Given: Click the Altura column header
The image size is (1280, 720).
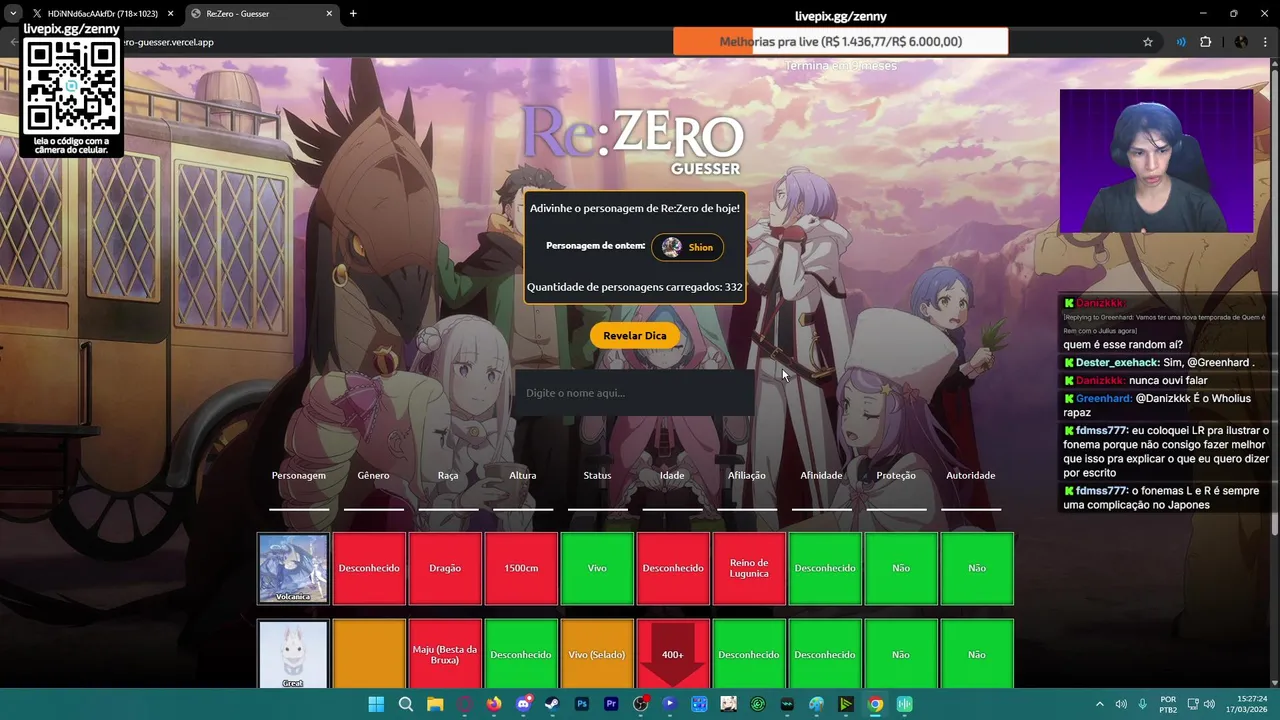Looking at the screenshot, I should (x=523, y=475).
